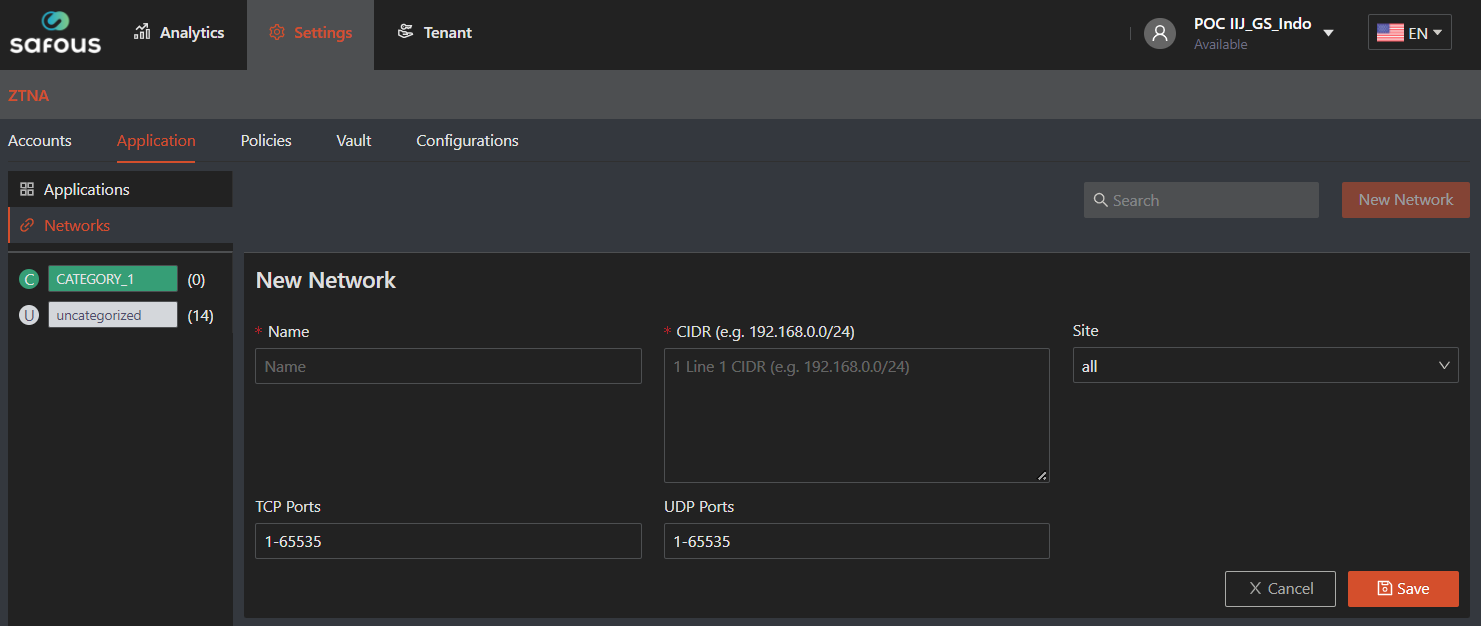
Task: Switch to the Policies tab
Action: coord(266,141)
